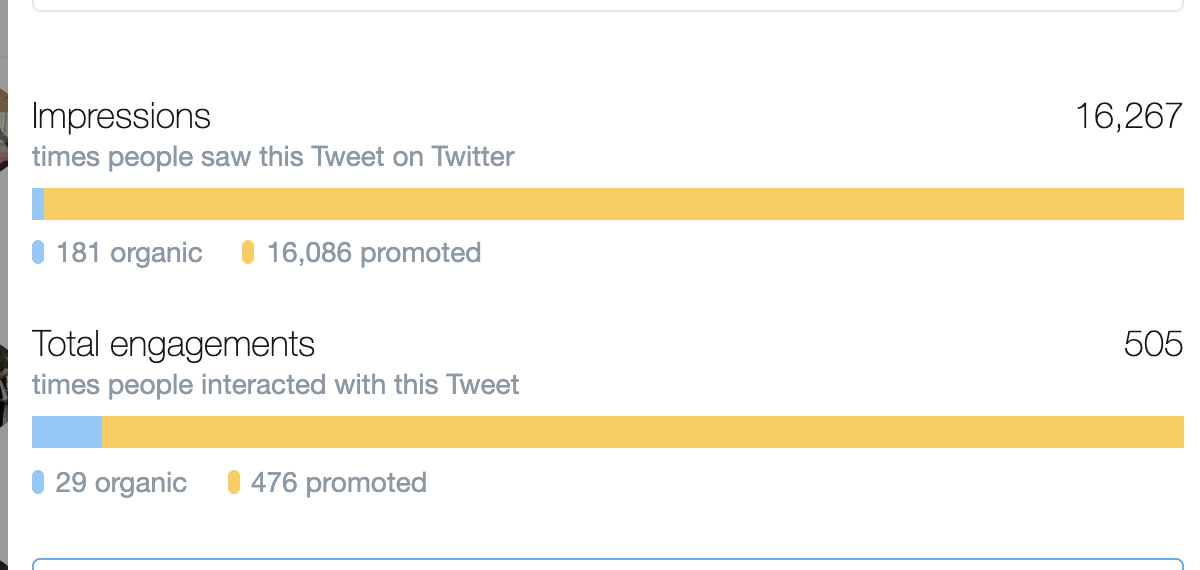
Task: Click the "16,086 promoted" label
Action: coord(374,253)
